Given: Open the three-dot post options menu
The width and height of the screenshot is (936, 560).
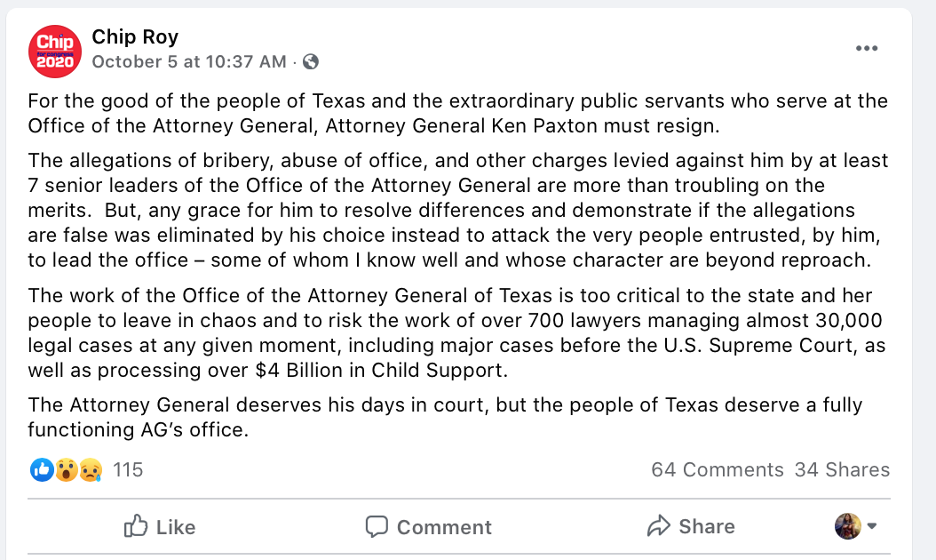Looking at the screenshot, I should coord(866,49).
